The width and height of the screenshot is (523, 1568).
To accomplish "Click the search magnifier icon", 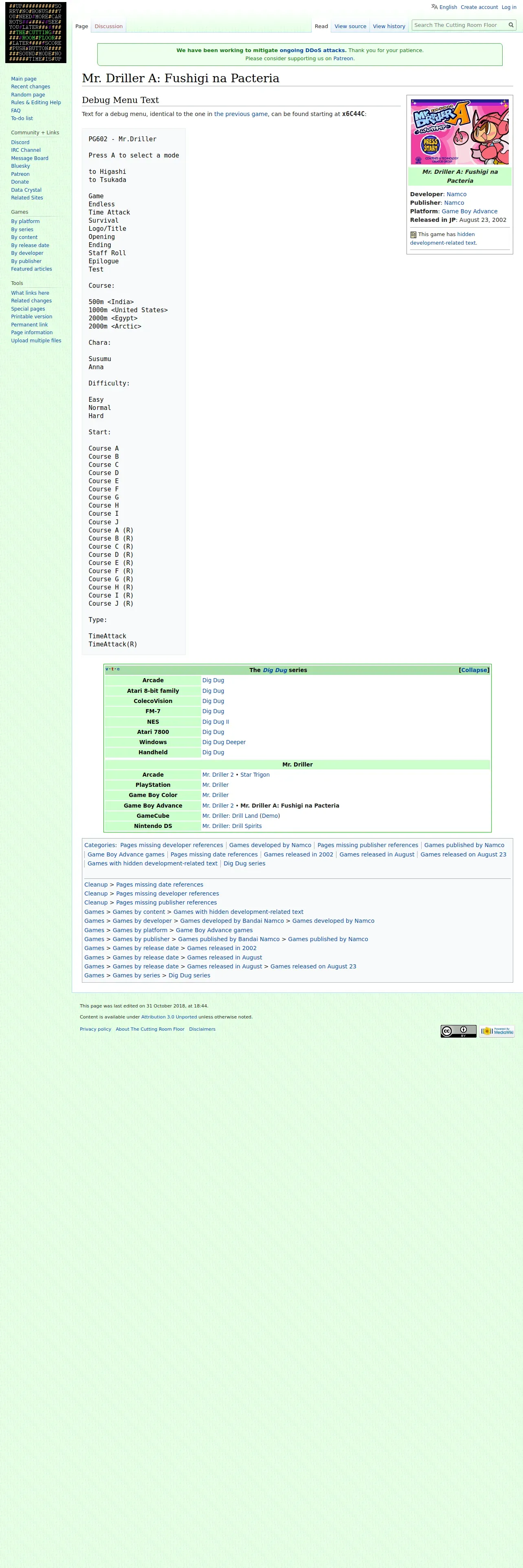I will (511, 25).
